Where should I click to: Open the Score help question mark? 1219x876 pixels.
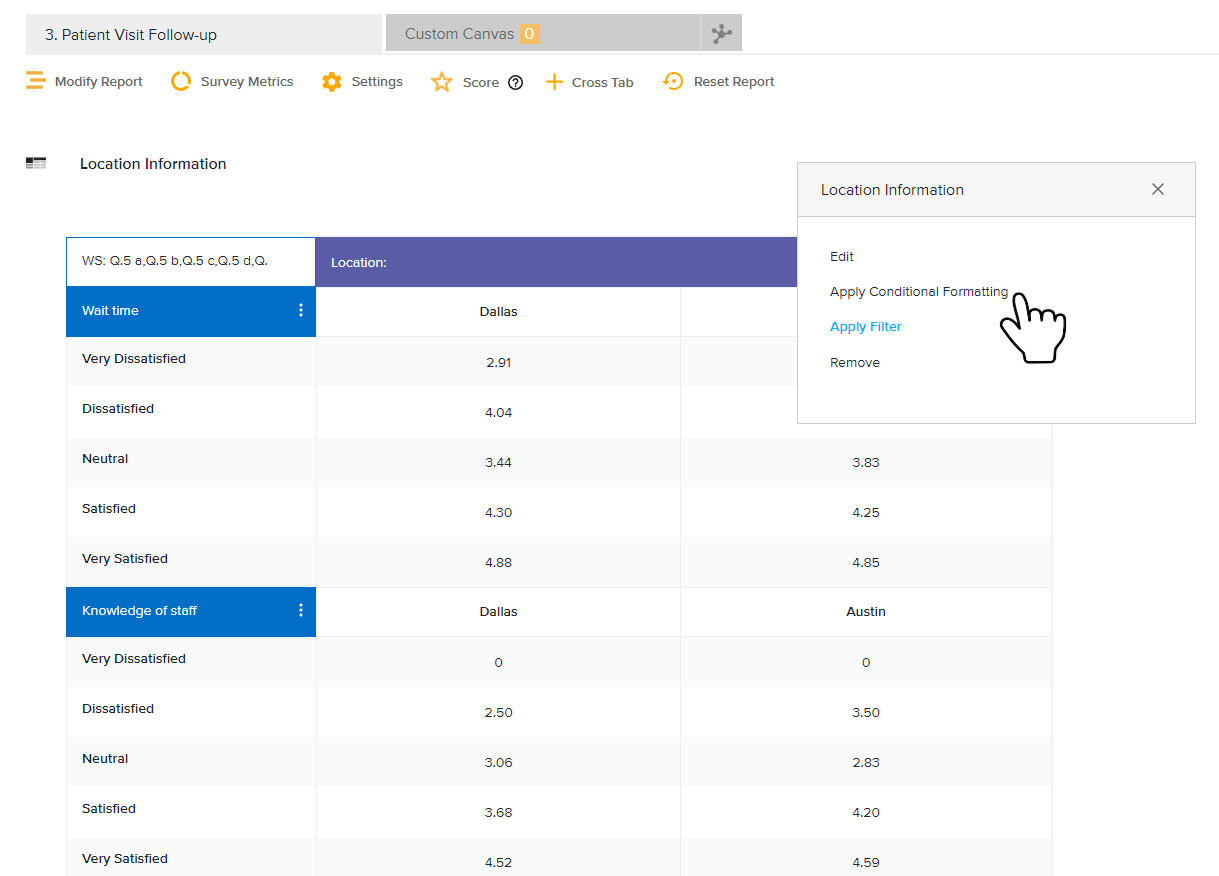point(515,83)
